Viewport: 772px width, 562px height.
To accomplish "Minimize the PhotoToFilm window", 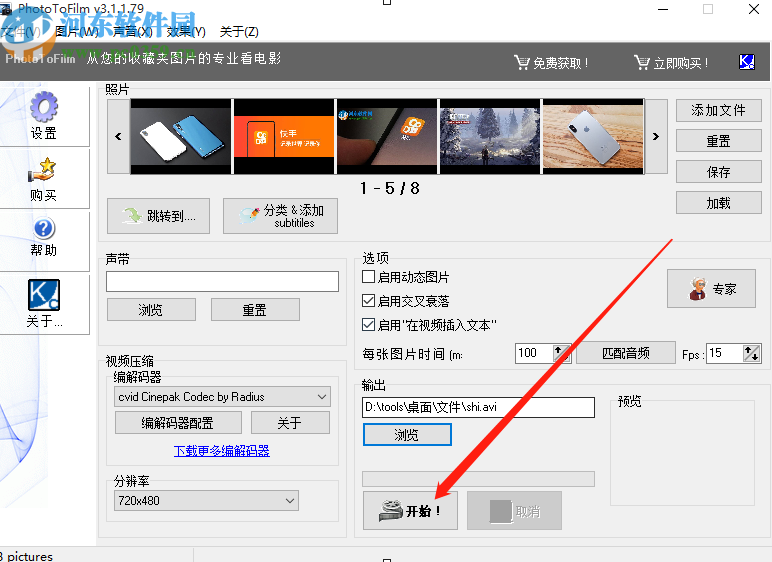I will (663, 9).
